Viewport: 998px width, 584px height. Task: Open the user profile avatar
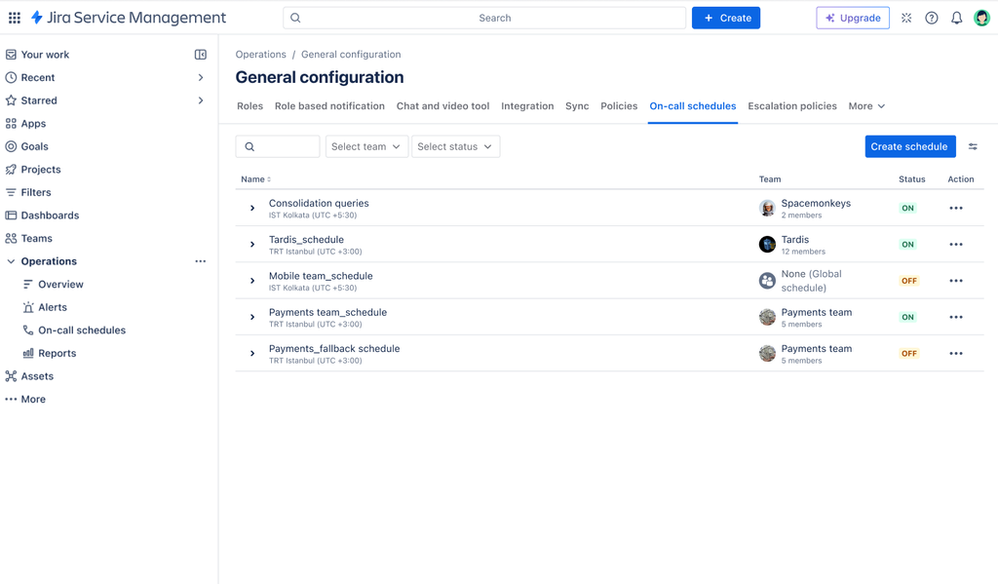coord(981,18)
